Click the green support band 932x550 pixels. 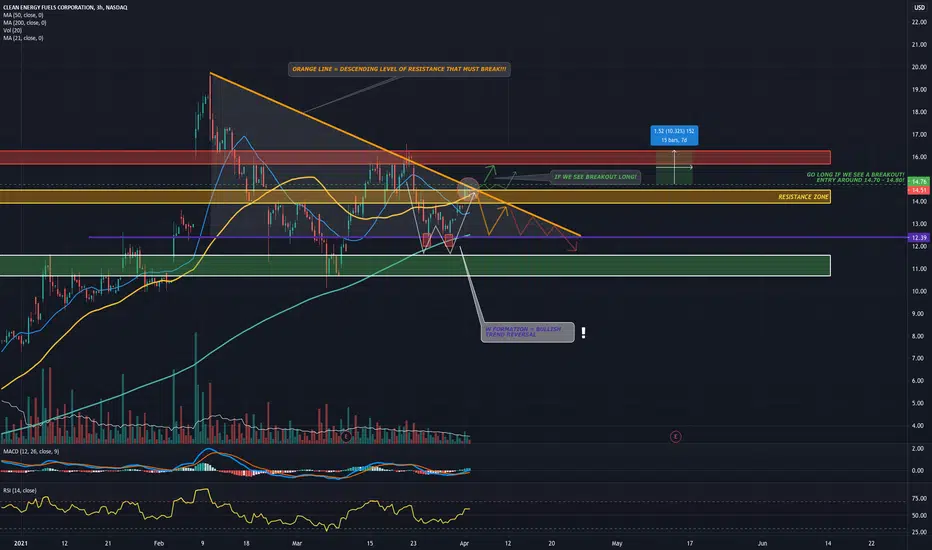[415, 265]
